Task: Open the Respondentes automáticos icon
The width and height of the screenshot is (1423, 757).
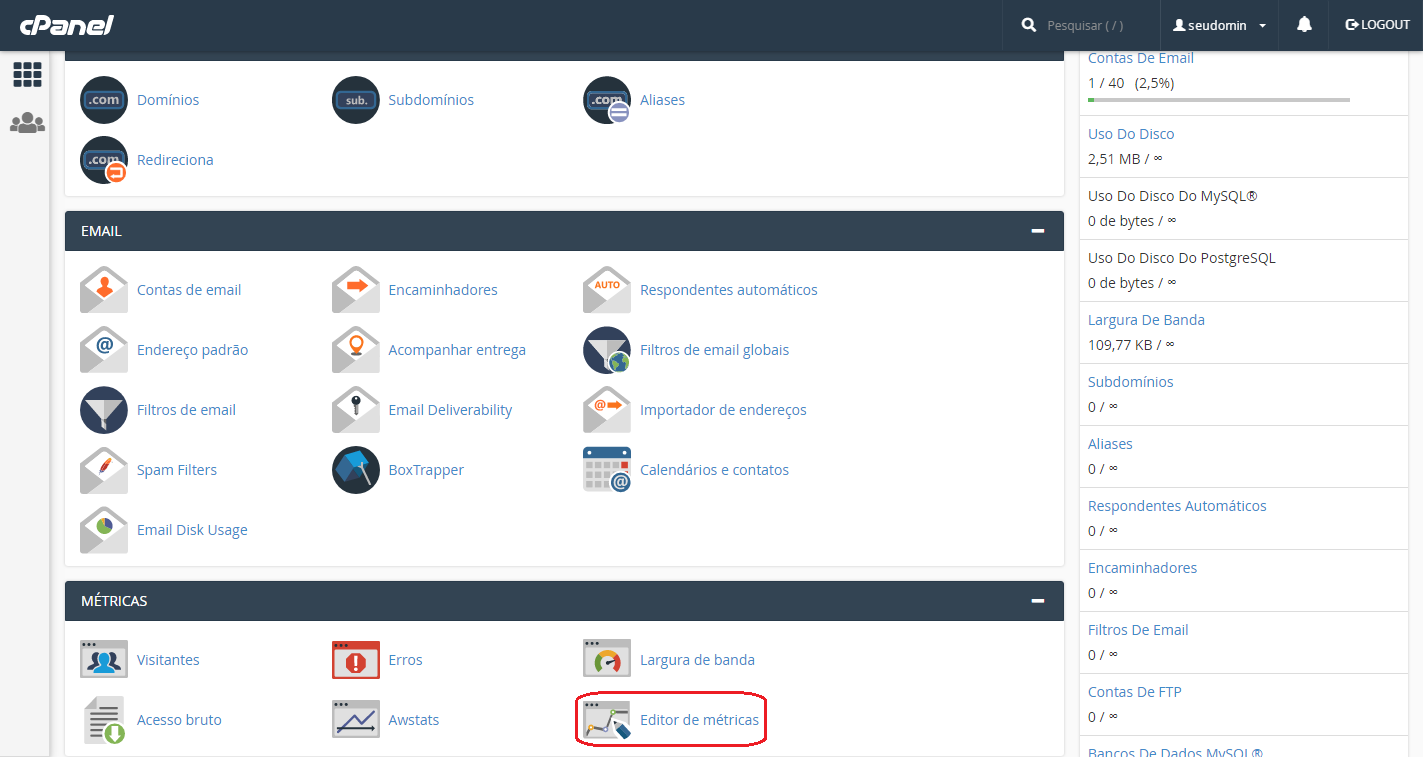Action: (x=607, y=290)
